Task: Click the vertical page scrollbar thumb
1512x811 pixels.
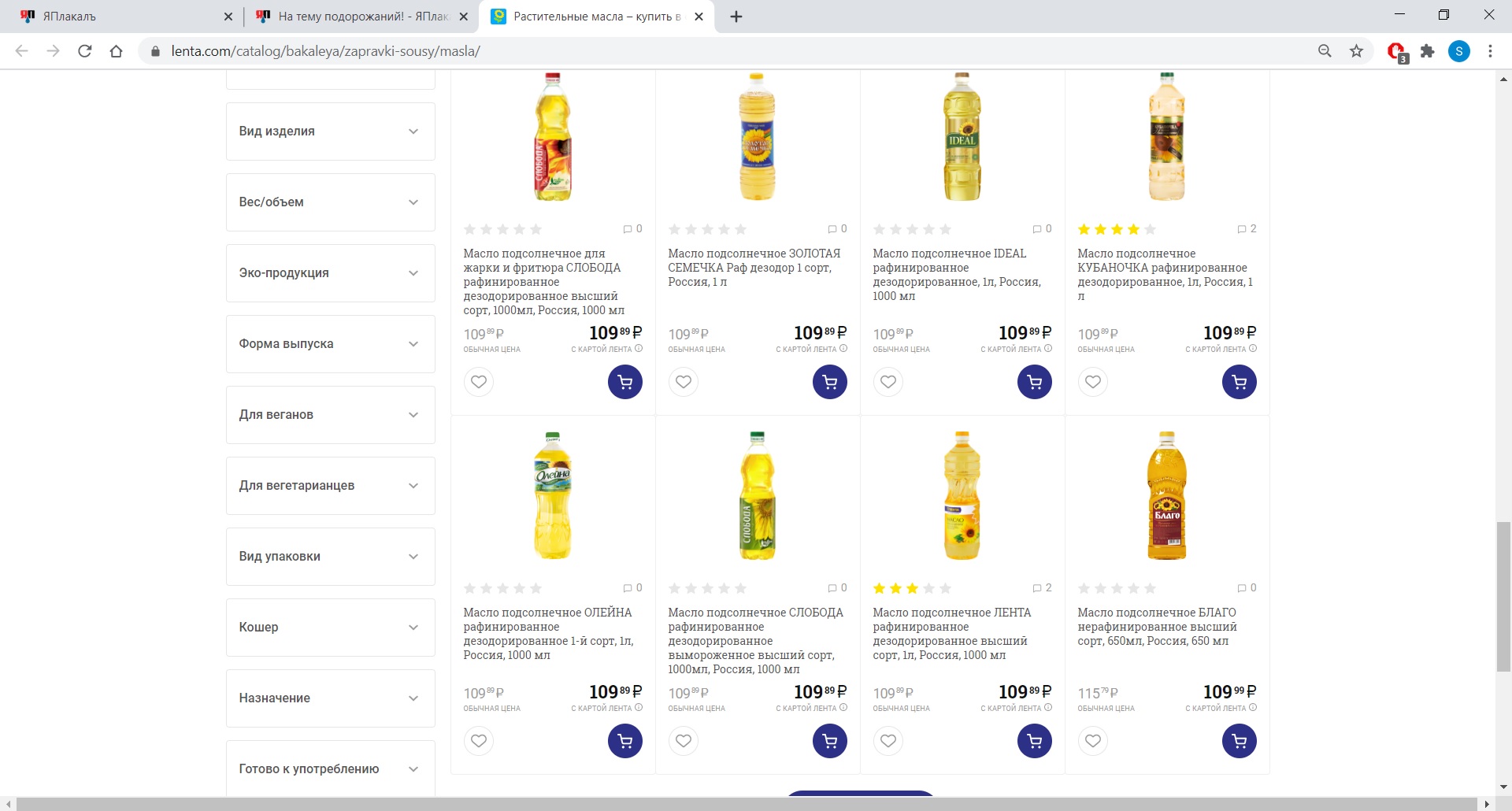Action: pyautogui.click(x=1503, y=596)
